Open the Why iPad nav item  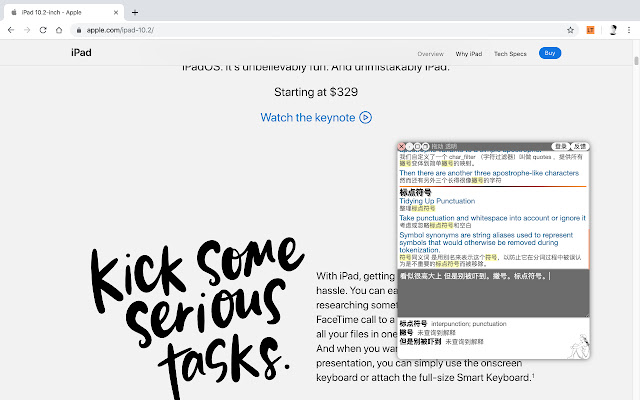pos(469,53)
